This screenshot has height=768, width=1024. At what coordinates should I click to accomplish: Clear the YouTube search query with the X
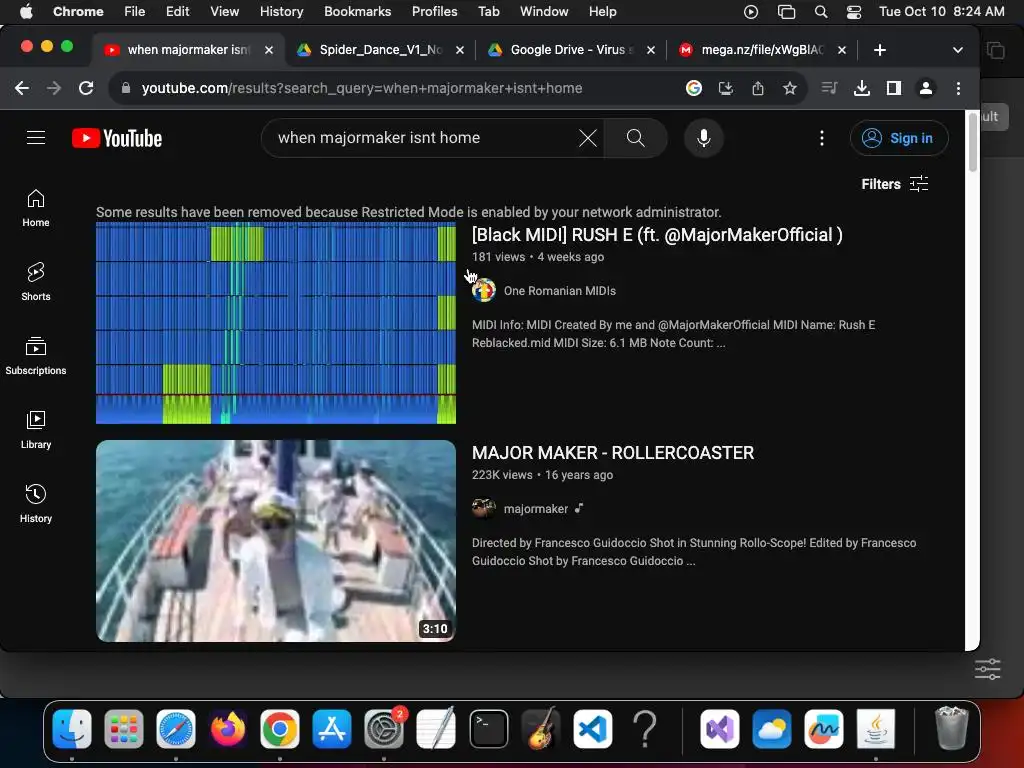point(587,138)
